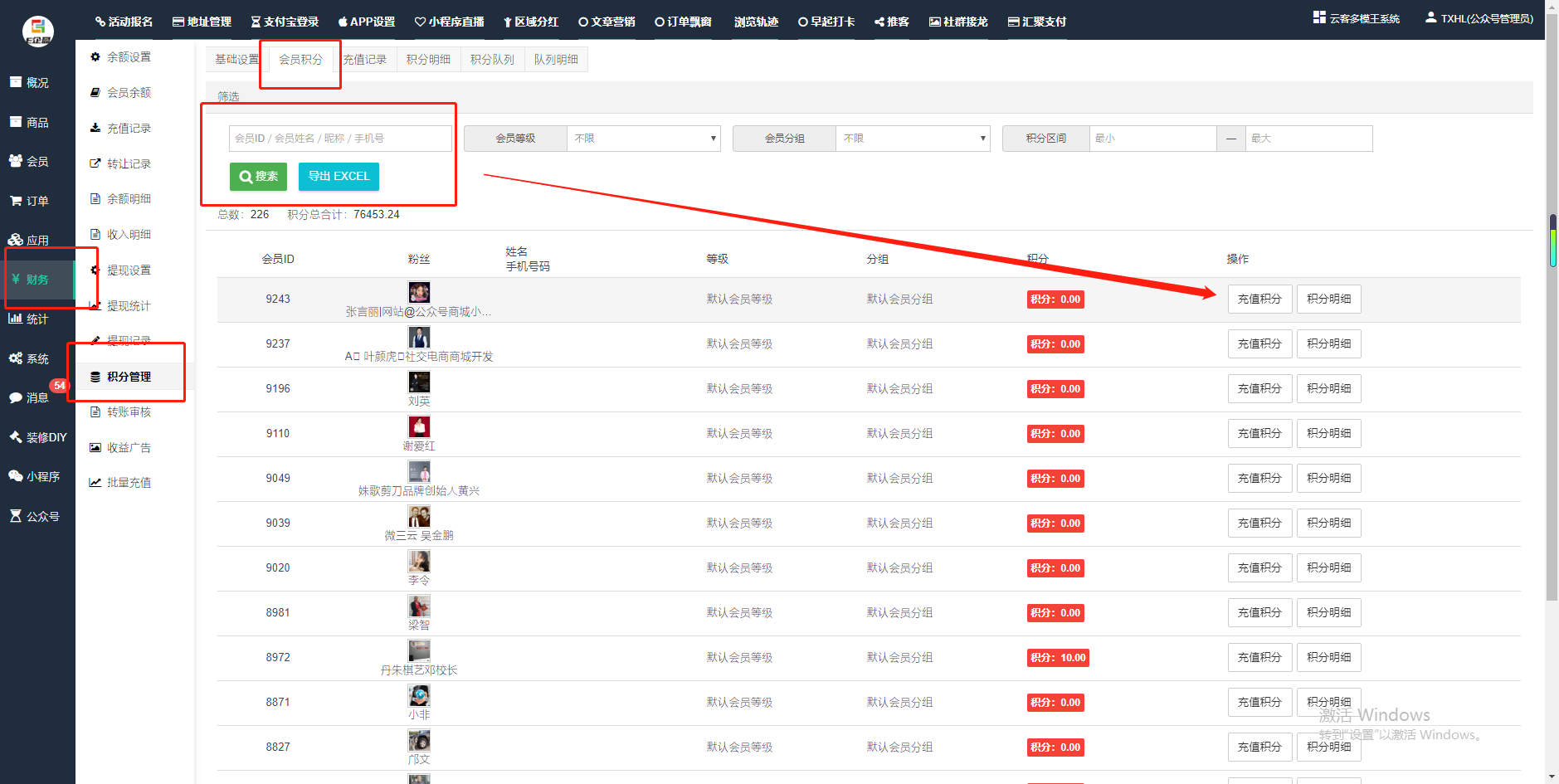Open the TXHL account menu
Image resolution: width=1559 pixels, height=784 pixels.
click(x=1479, y=18)
